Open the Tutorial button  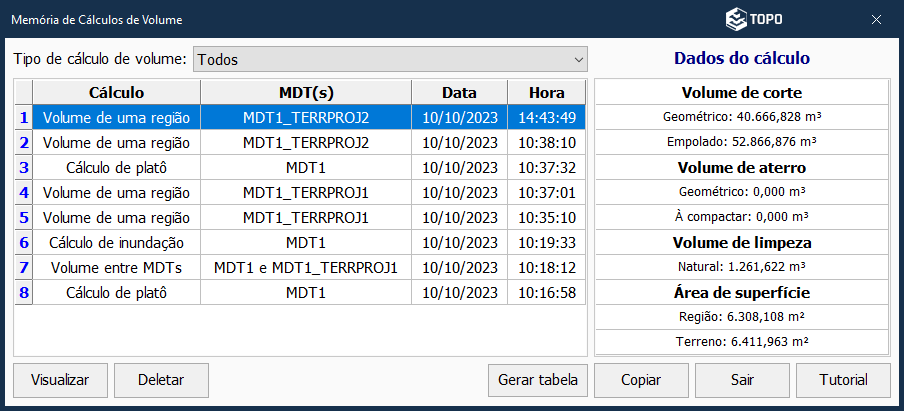[x=843, y=380]
